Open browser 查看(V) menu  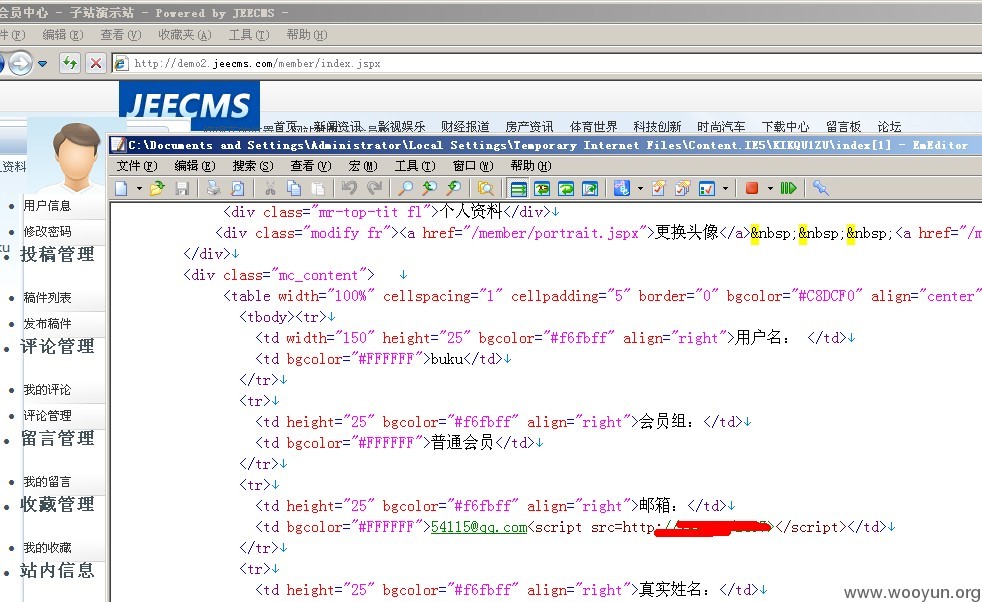point(121,35)
